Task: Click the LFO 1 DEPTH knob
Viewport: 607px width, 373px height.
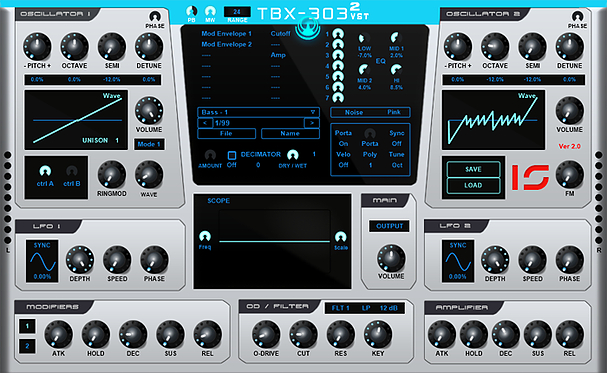Action: 80,260
